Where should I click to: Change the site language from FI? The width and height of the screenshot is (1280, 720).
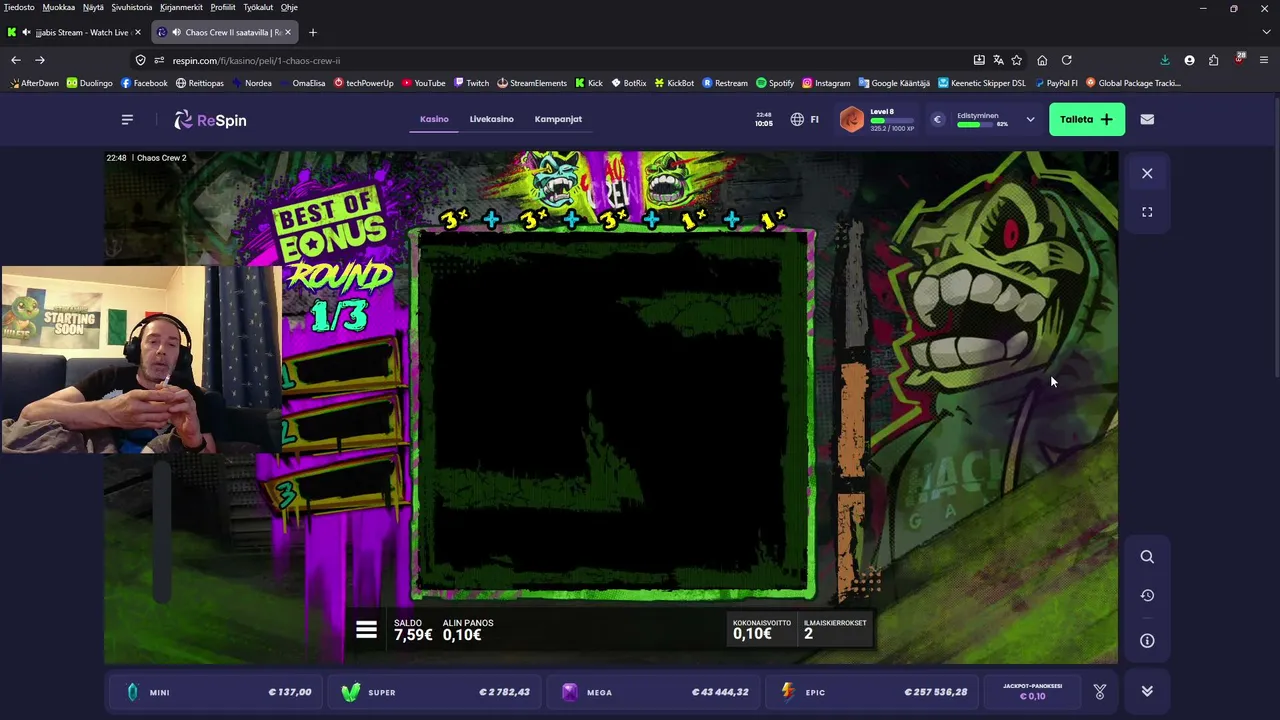coord(805,119)
